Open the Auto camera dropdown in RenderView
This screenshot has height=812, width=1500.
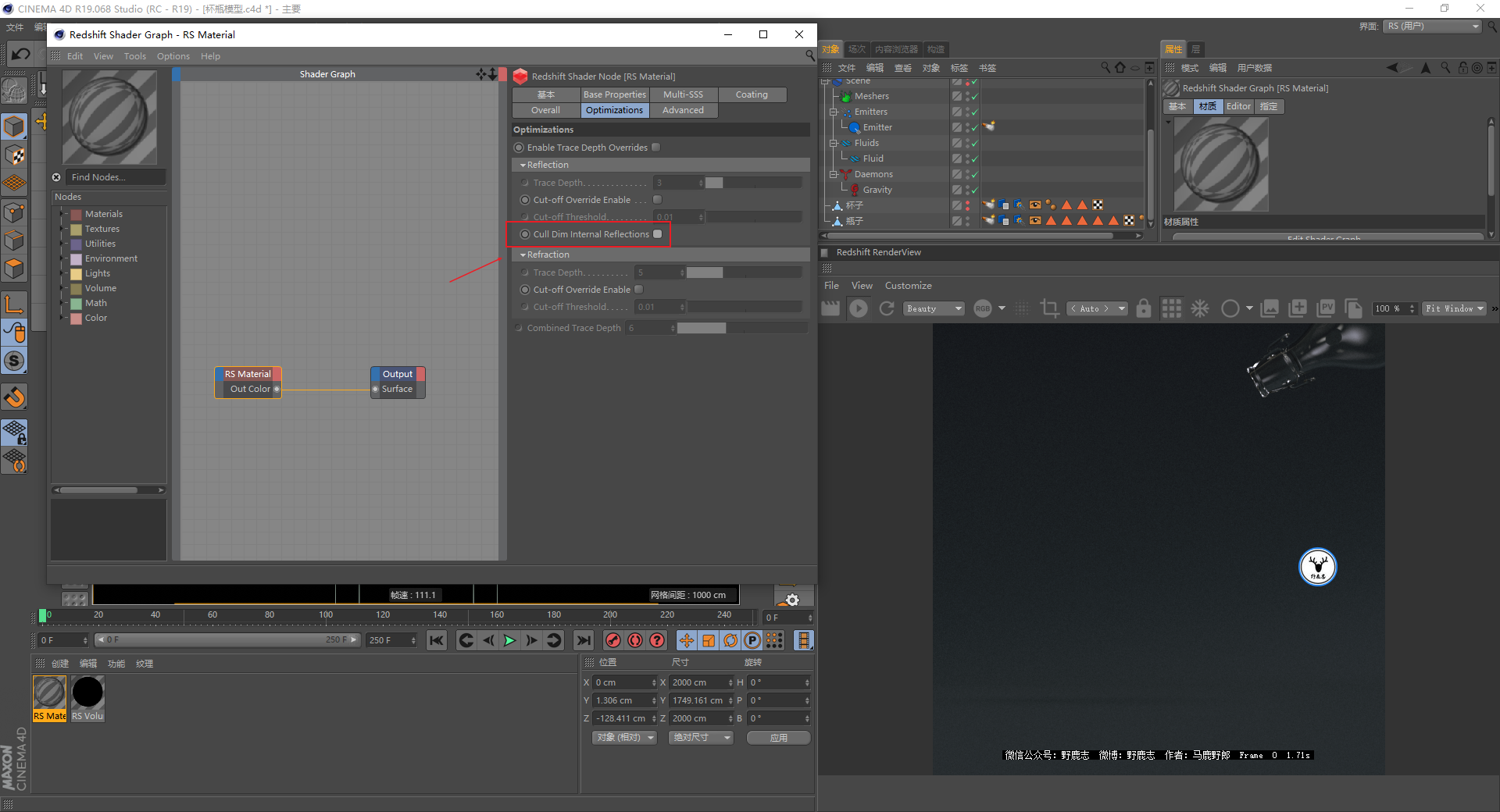(x=1098, y=308)
